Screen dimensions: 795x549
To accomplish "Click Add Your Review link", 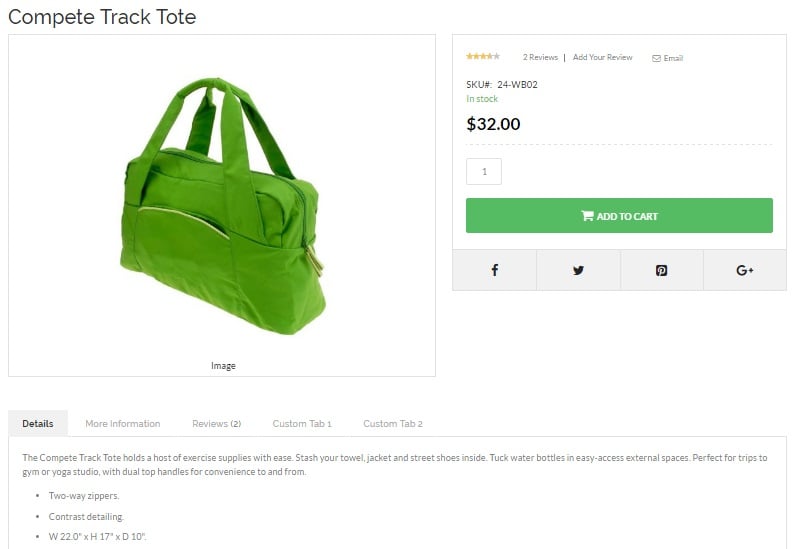I will point(602,57).
